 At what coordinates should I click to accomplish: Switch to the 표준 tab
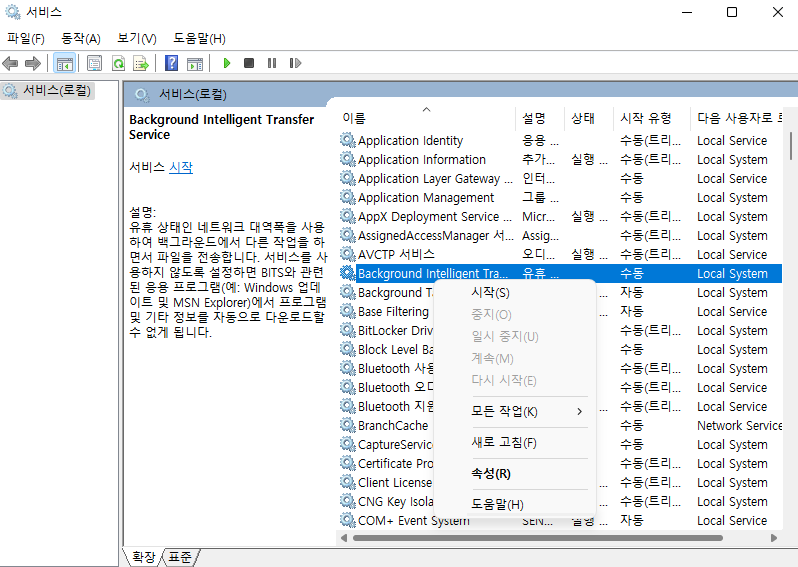[x=180, y=557]
